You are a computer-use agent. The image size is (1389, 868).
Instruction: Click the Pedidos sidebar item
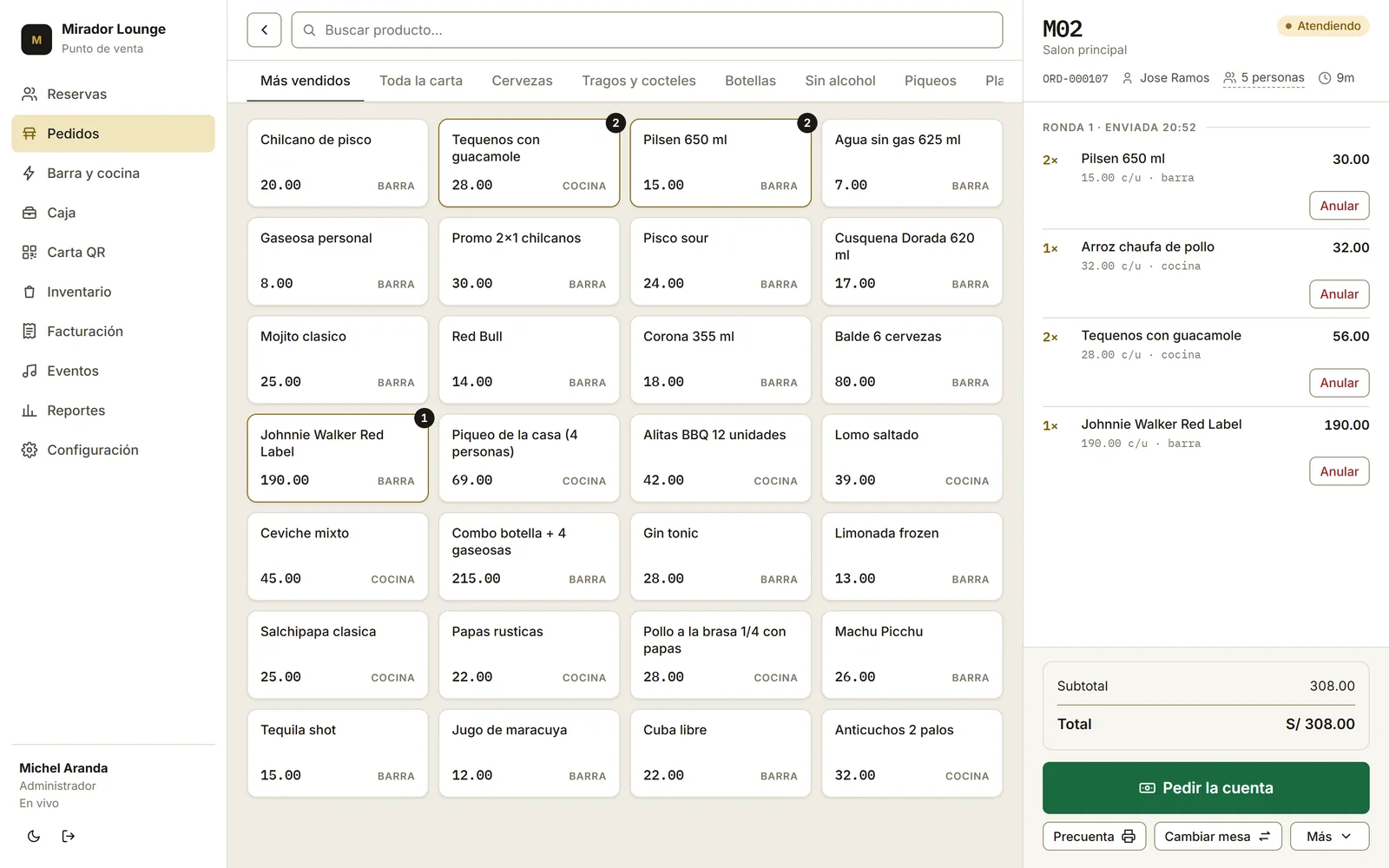click(x=113, y=134)
